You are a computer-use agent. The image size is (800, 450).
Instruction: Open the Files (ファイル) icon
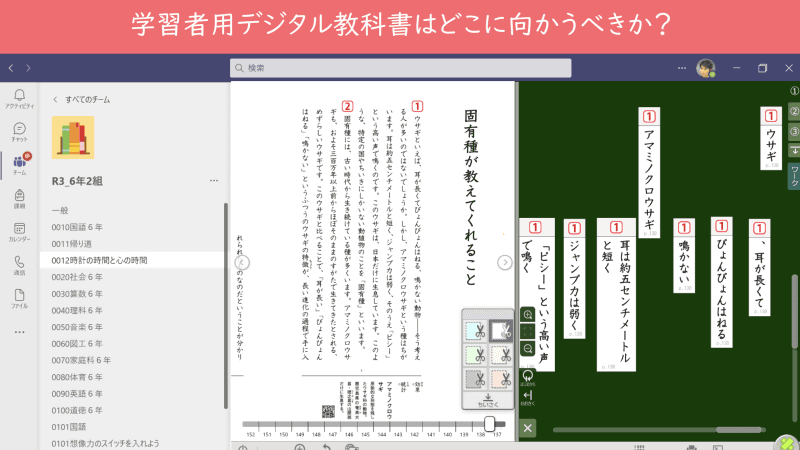pyautogui.click(x=19, y=298)
